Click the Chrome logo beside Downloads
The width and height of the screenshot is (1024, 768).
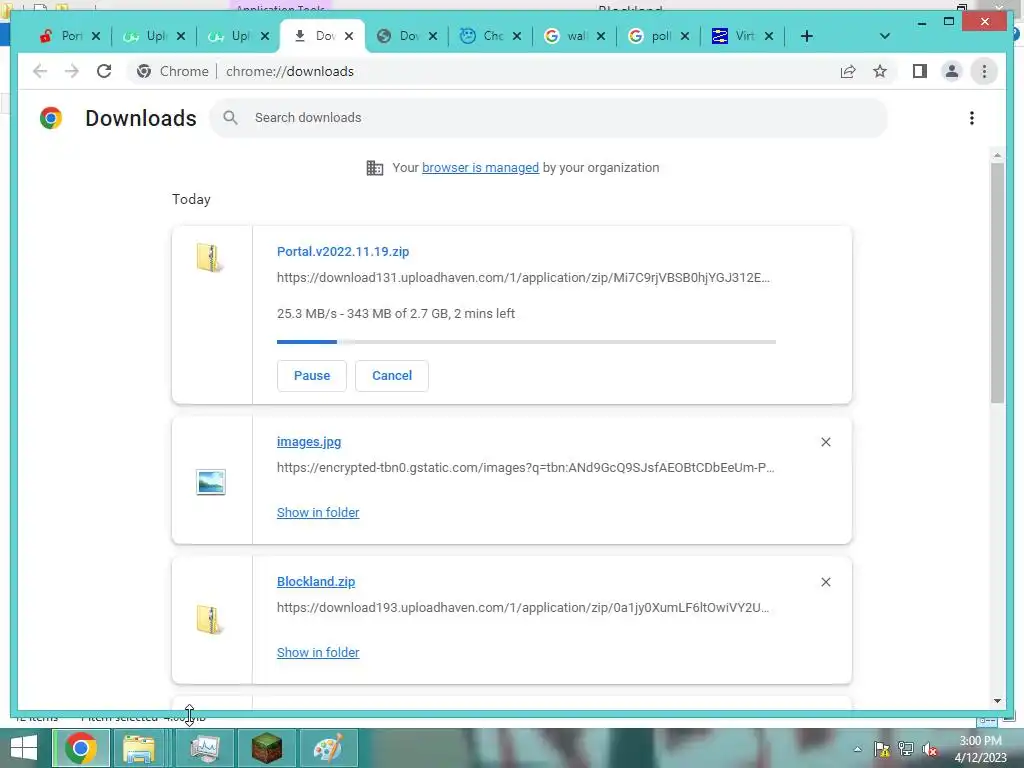(x=51, y=118)
